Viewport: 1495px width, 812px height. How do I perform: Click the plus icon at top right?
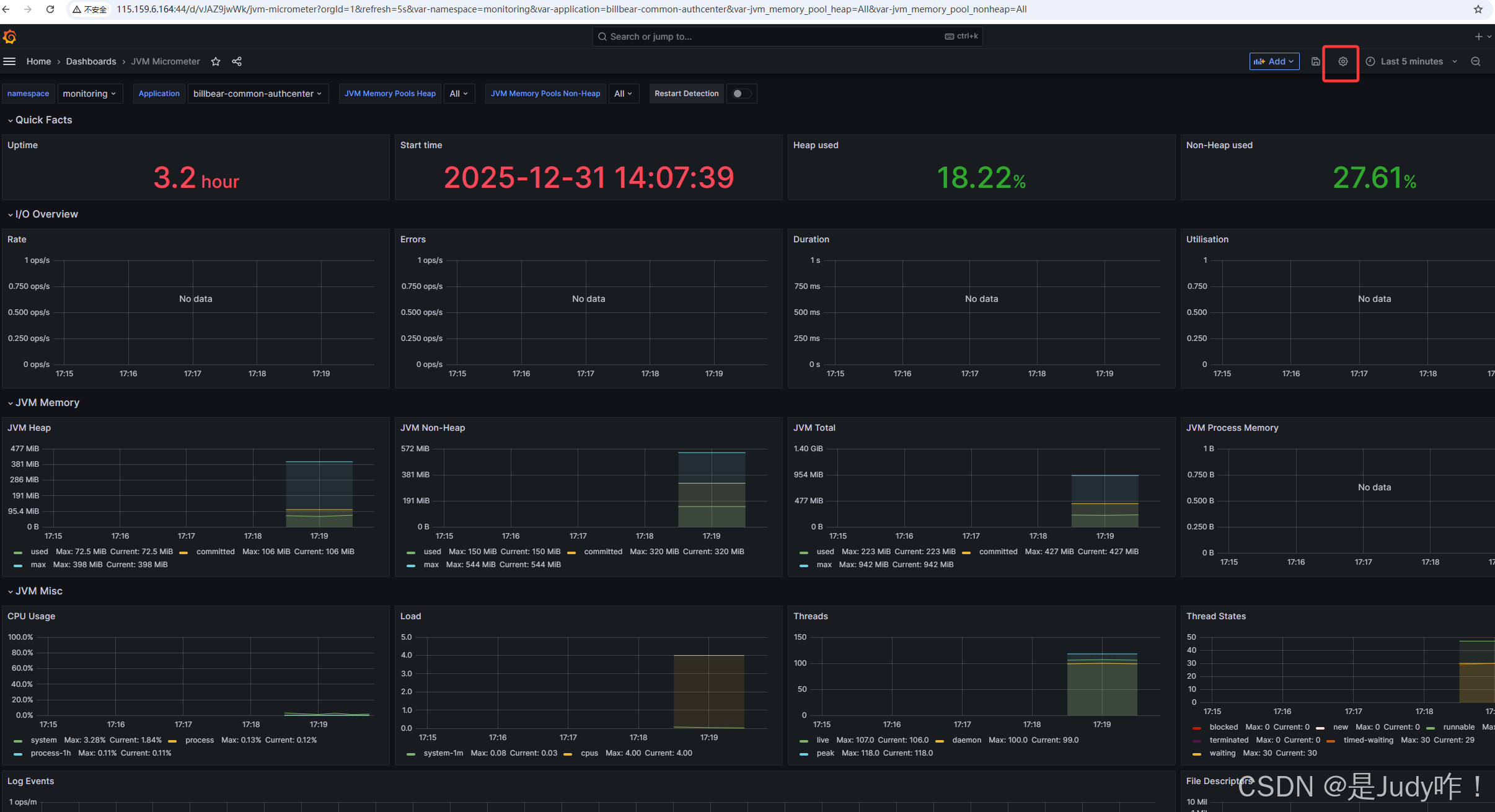pyautogui.click(x=1478, y=37)
